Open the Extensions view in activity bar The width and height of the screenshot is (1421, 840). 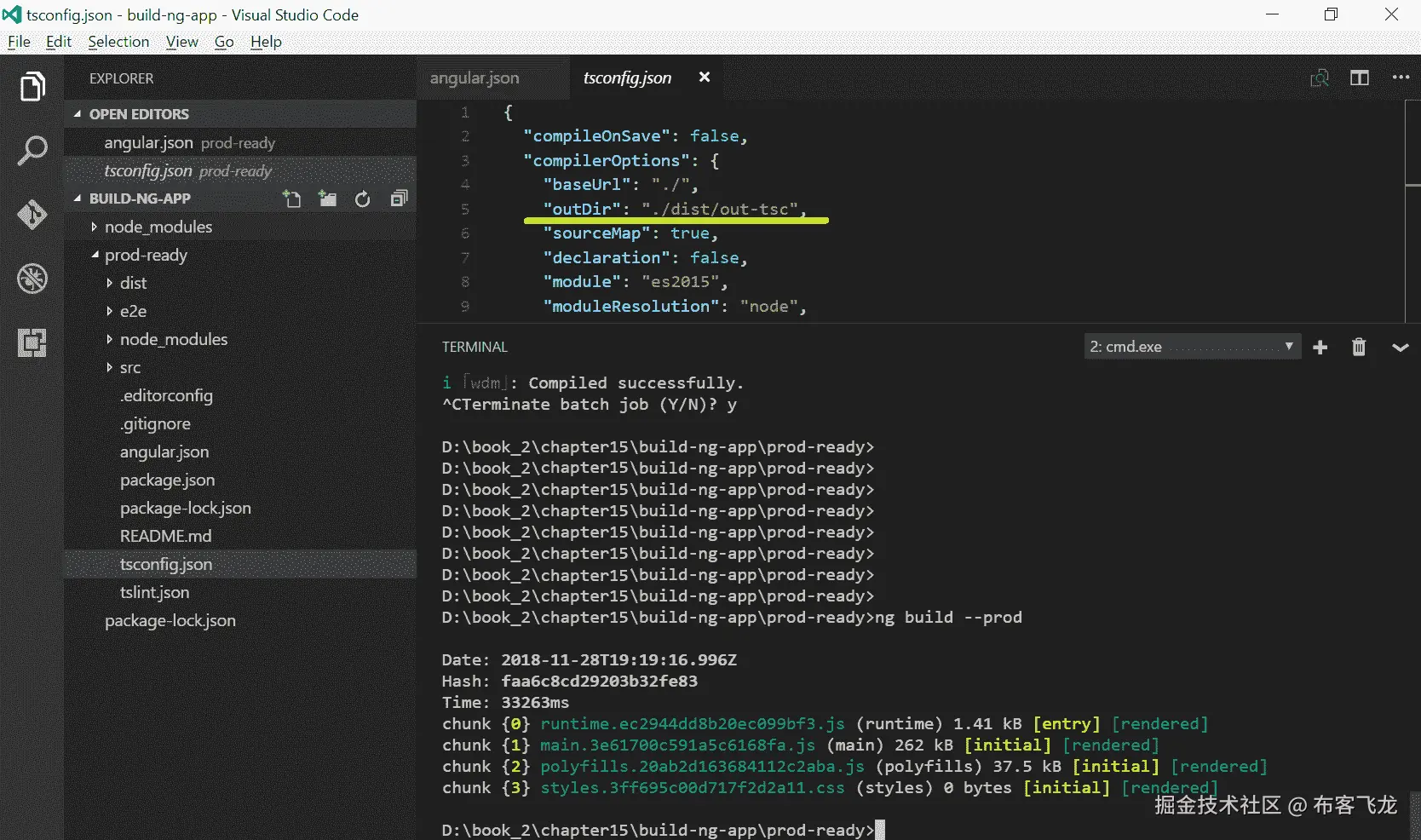pyautogui.click(x=32, y=342)
